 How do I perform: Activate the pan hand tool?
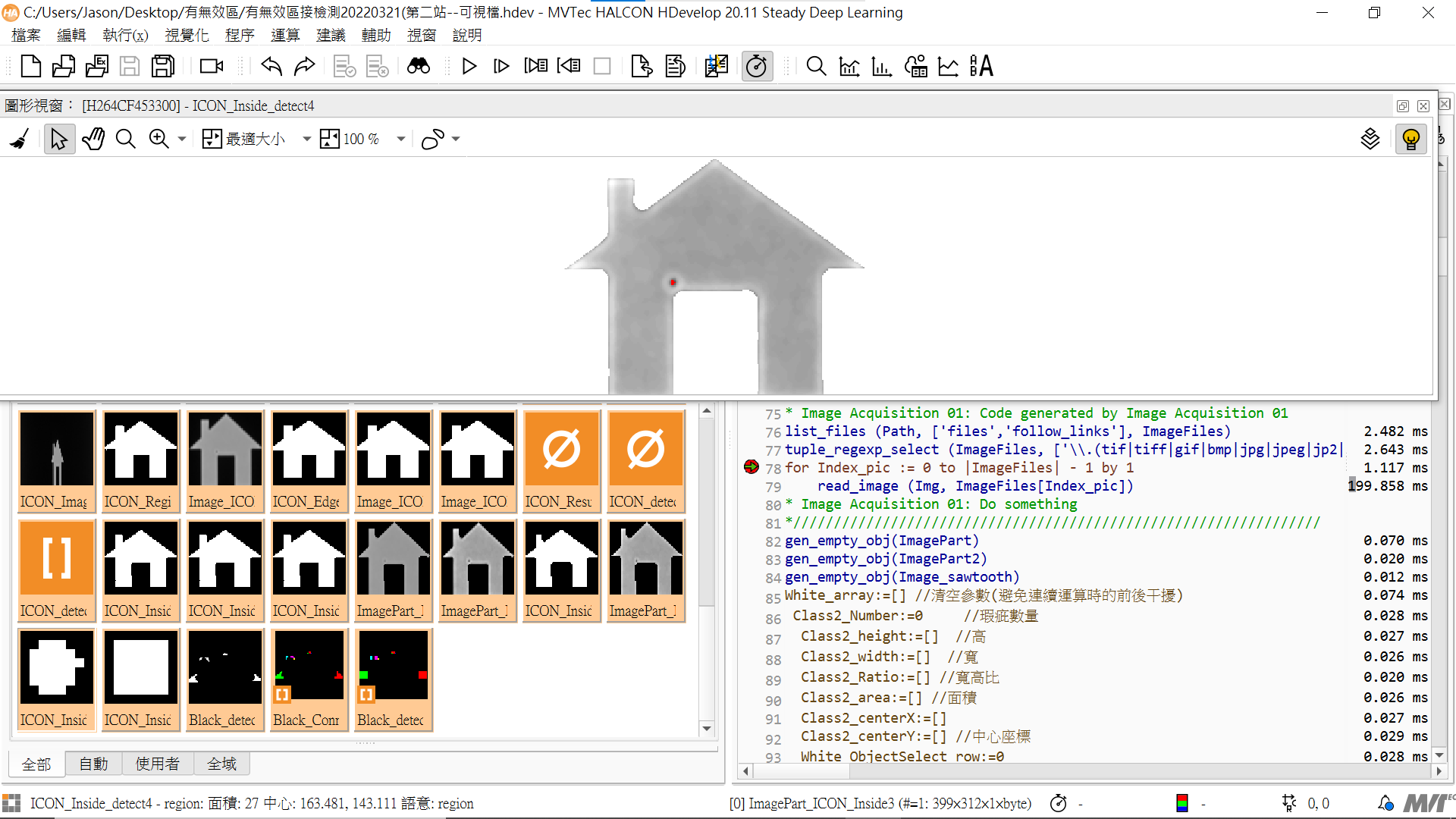[93, 139]
